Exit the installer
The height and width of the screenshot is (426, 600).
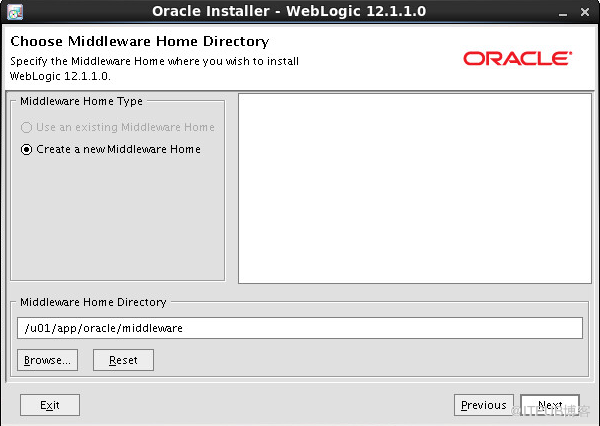click(x=50, y=405)
